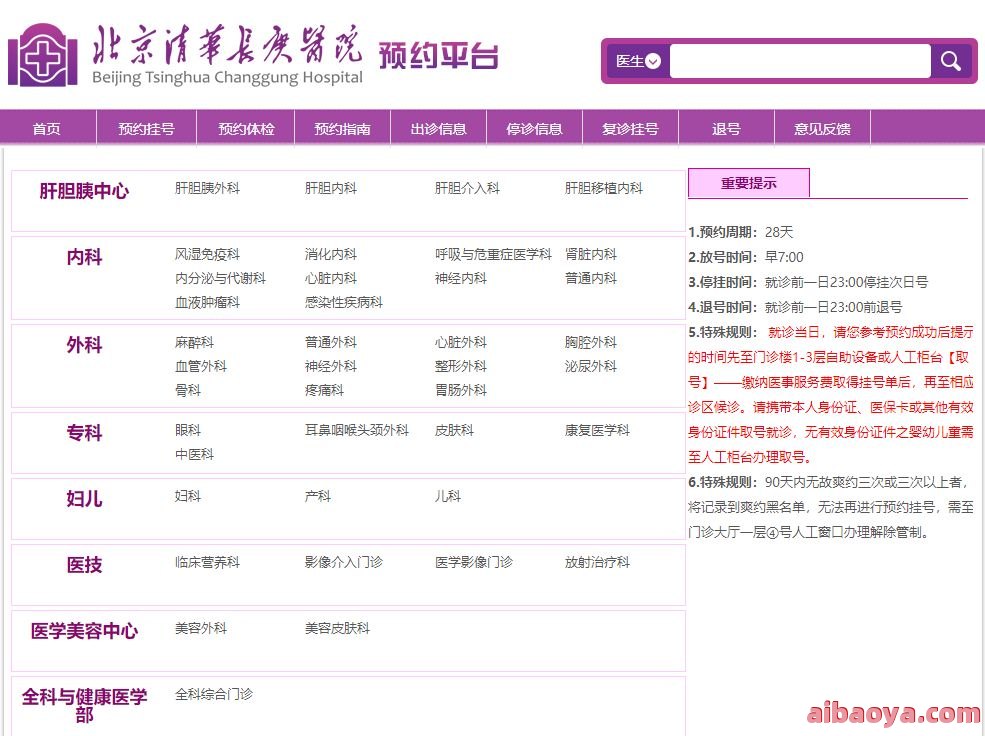Choose the 皮肤科 department in 专科

454,430
